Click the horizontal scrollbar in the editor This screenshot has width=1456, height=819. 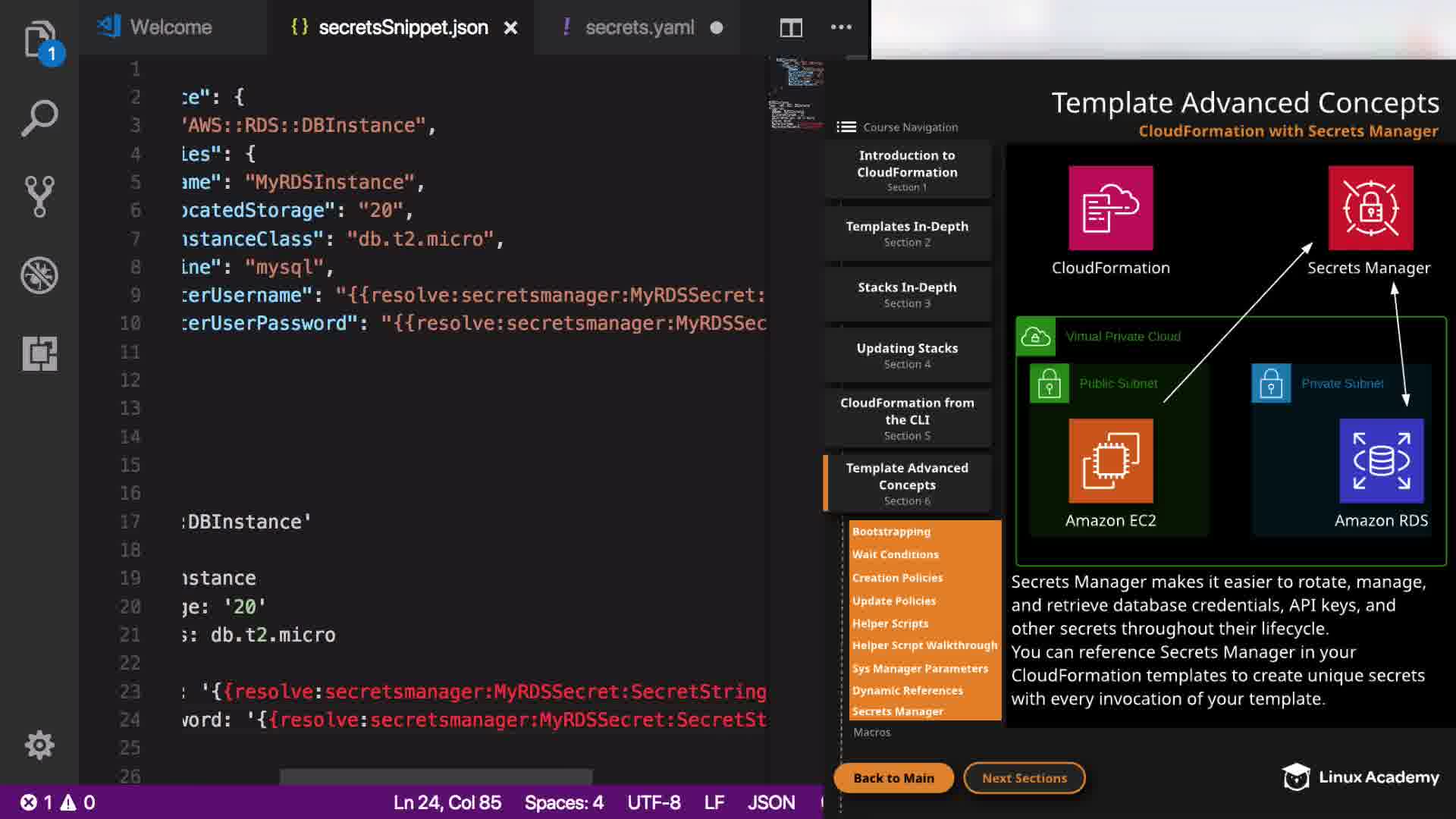click(436, 777)
